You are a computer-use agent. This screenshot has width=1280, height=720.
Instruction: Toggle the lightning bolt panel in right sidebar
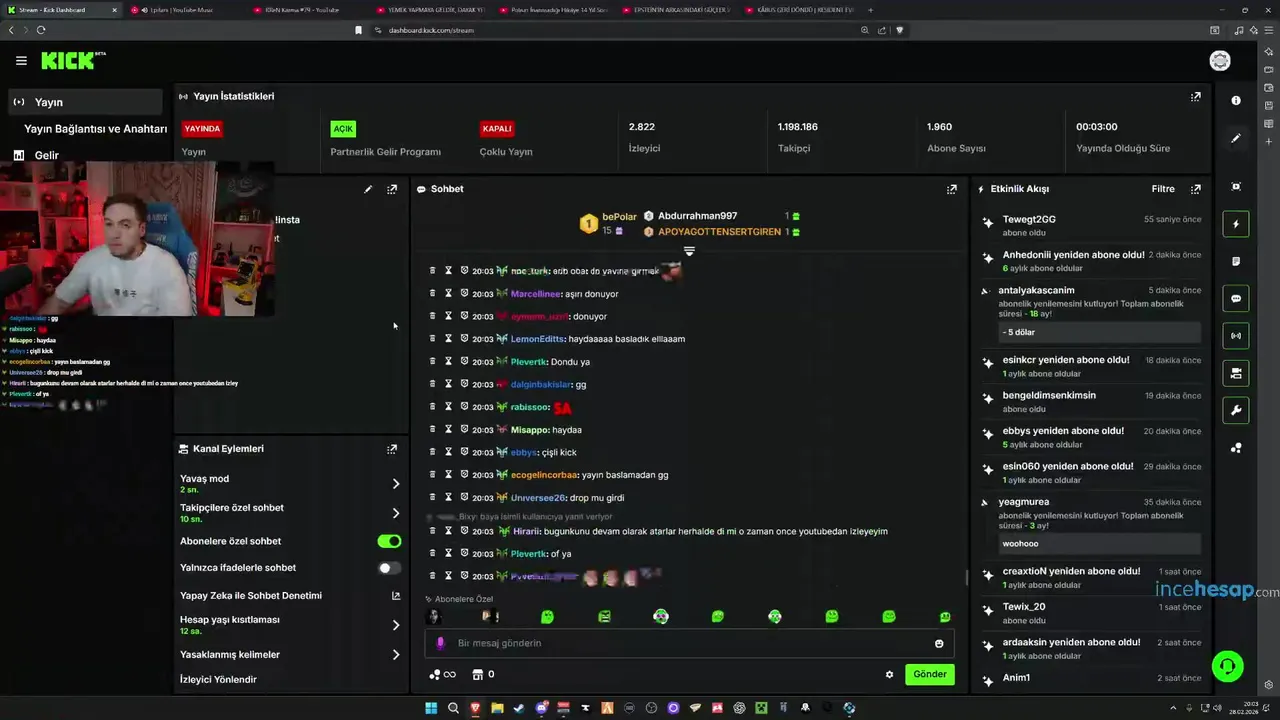tap(1236, 224)
